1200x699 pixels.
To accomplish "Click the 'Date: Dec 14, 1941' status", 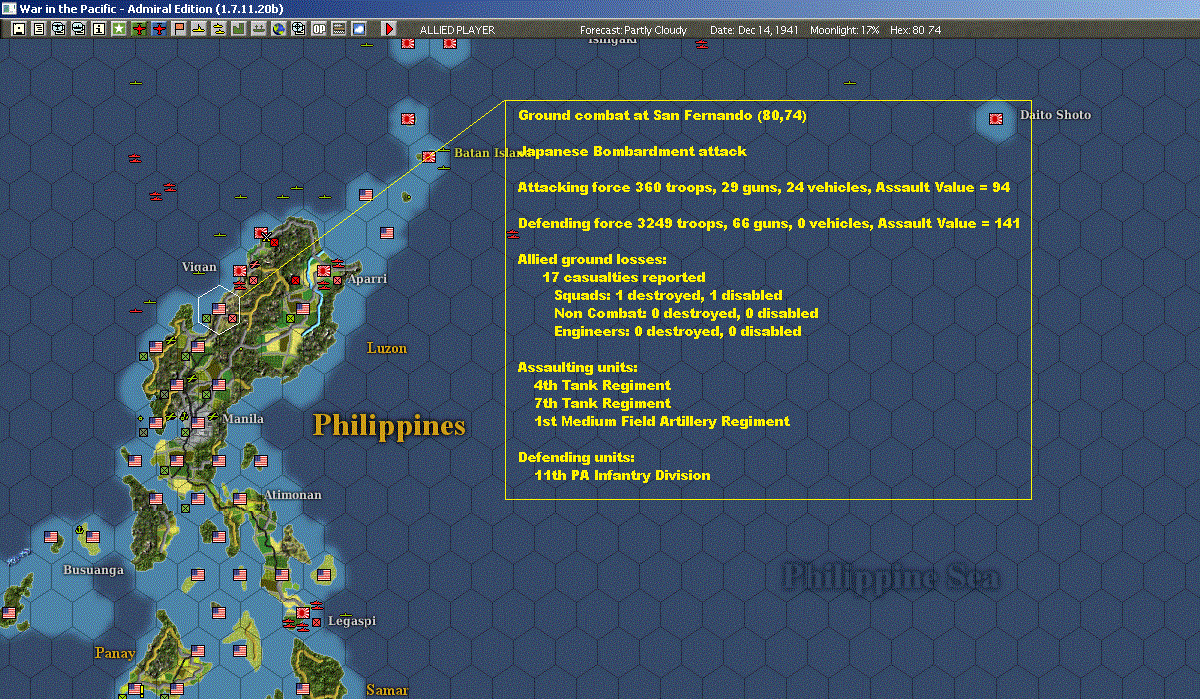I will pos(754,30).
